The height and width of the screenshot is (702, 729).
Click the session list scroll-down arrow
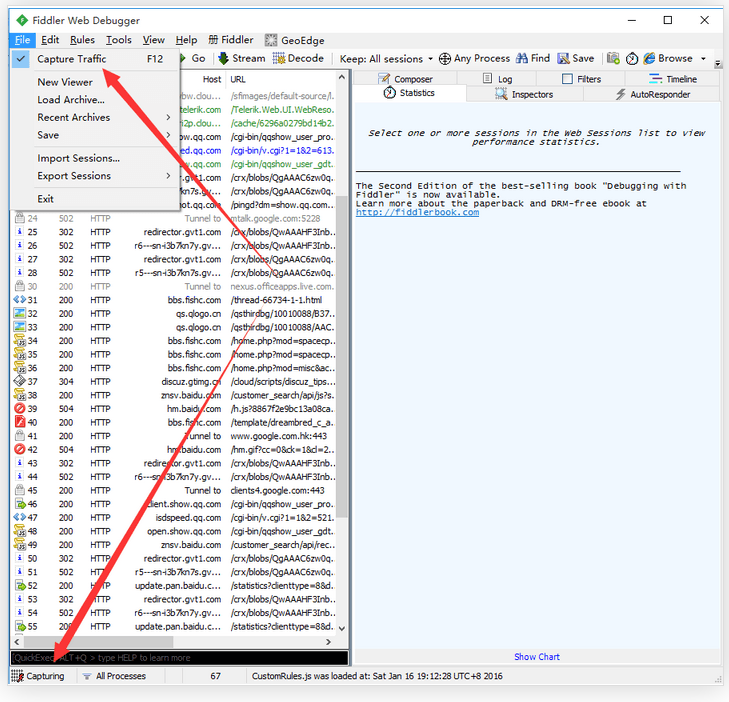(342, 628)
